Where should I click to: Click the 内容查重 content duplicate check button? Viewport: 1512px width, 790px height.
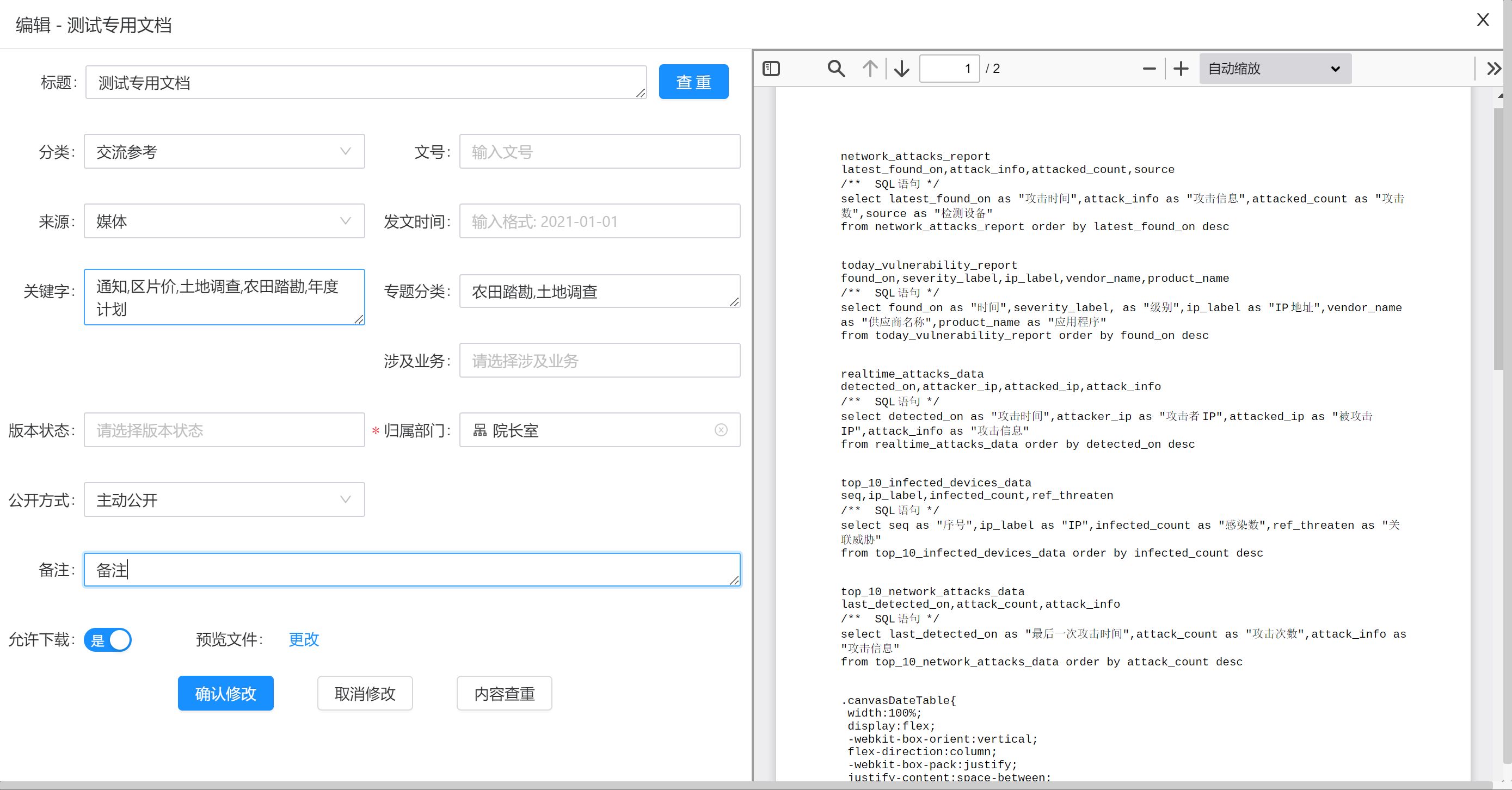tap(505, 693)
